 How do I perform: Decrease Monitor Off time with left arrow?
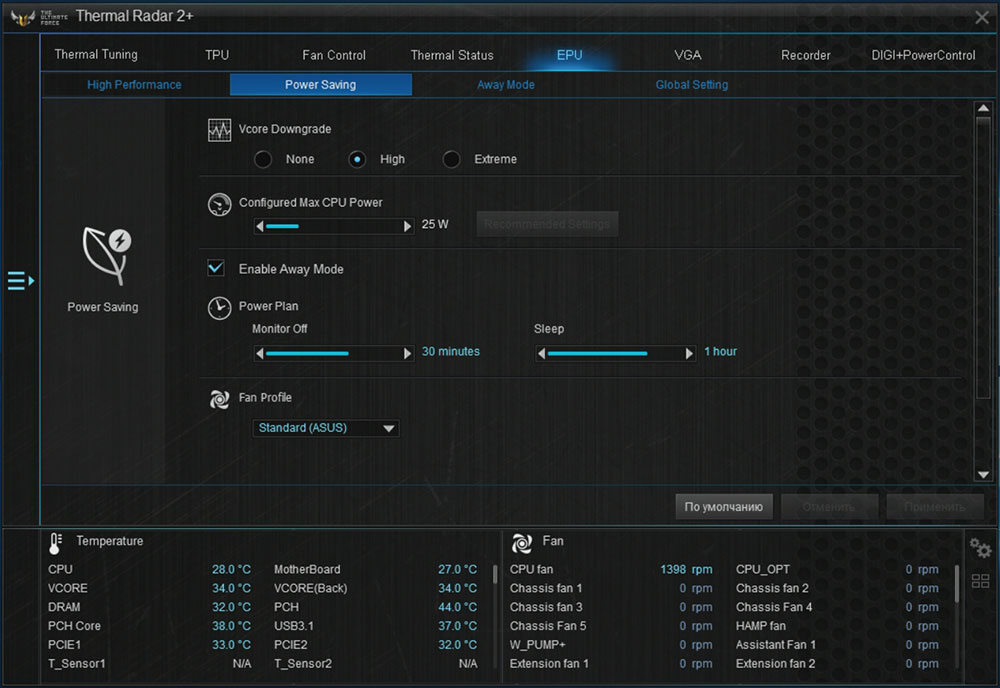(260, 353)
